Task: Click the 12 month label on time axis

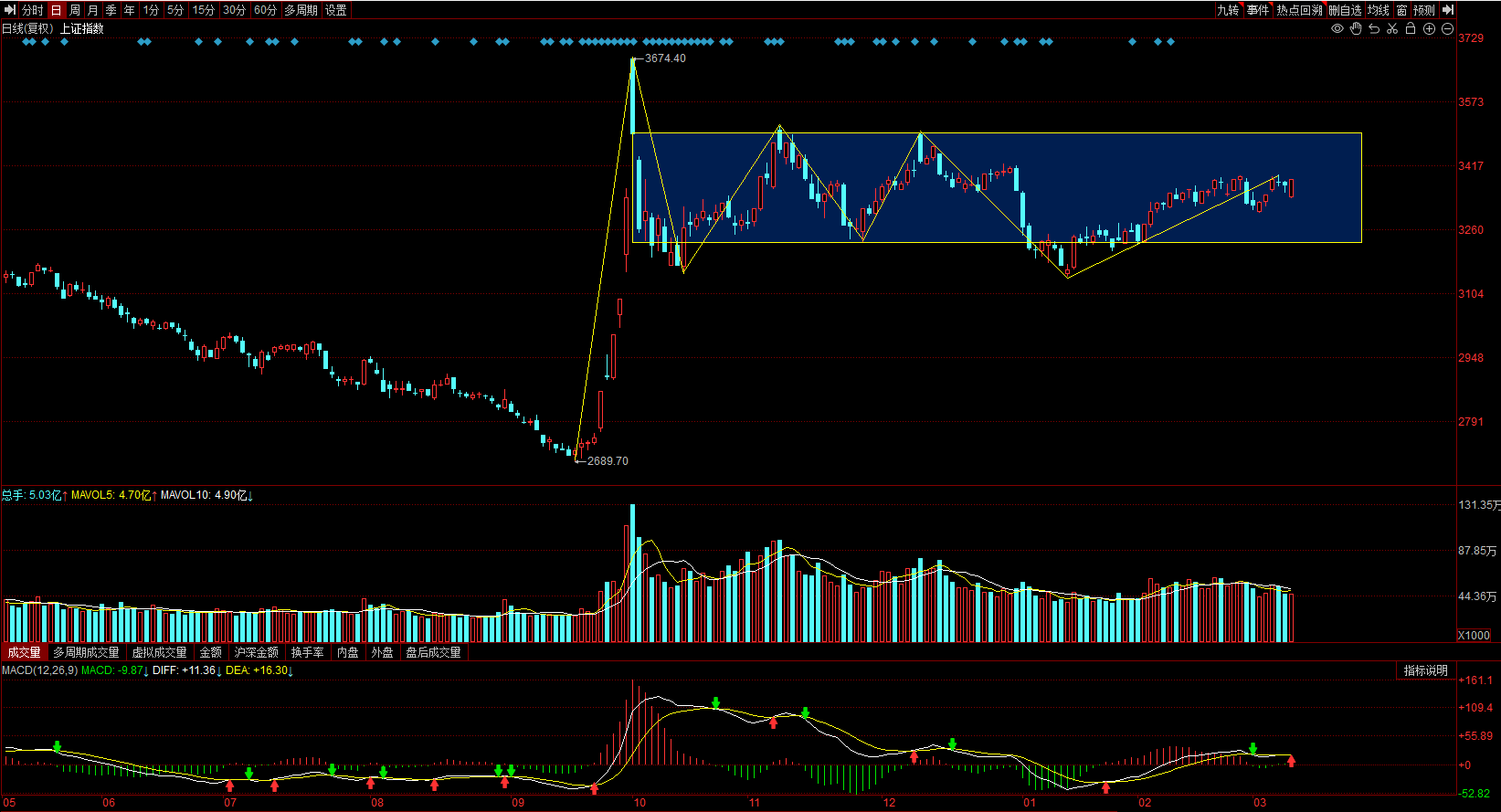Action: click(890, 803)
